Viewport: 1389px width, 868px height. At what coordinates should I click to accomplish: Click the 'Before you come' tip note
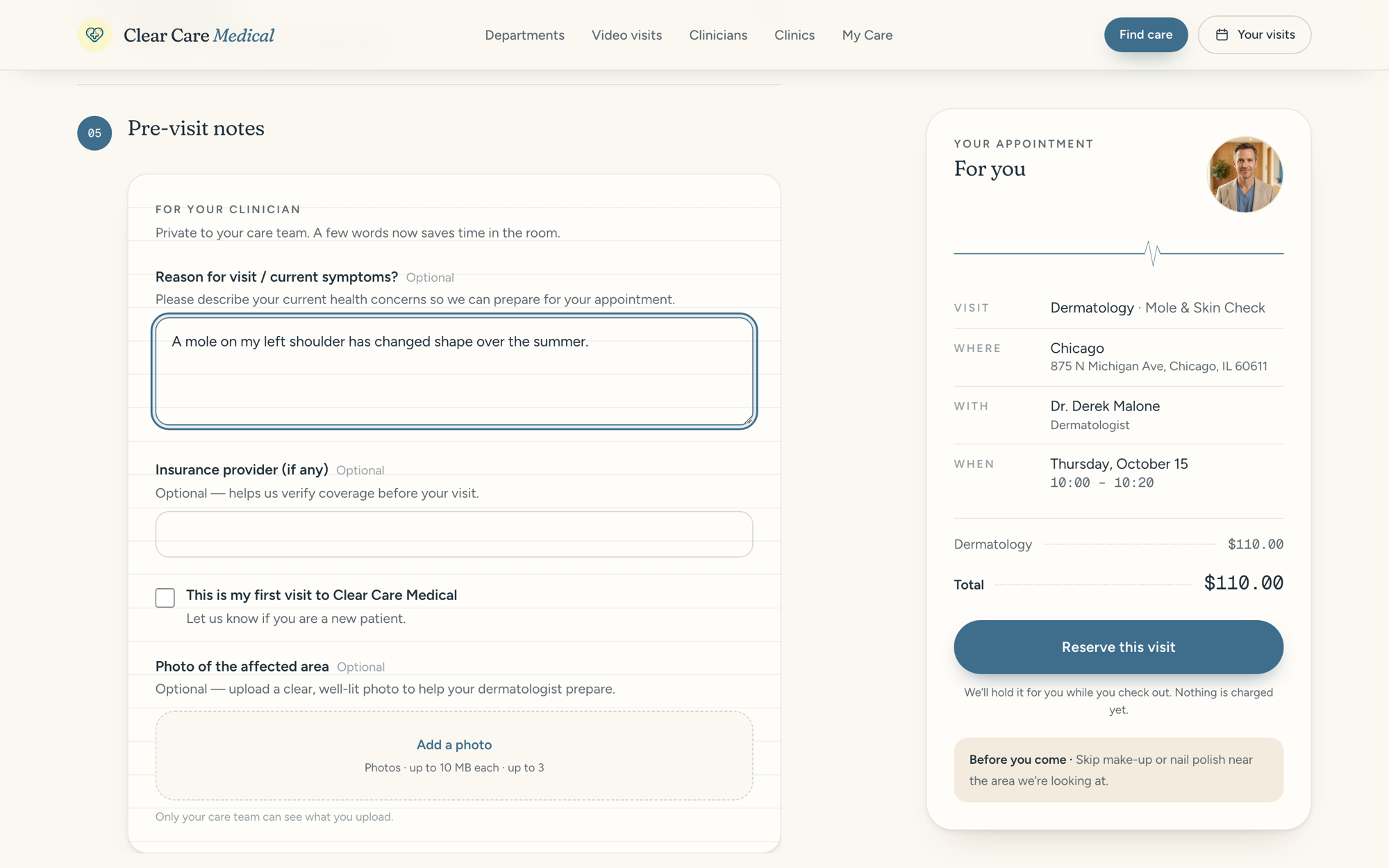click(x=1118, y=770)
